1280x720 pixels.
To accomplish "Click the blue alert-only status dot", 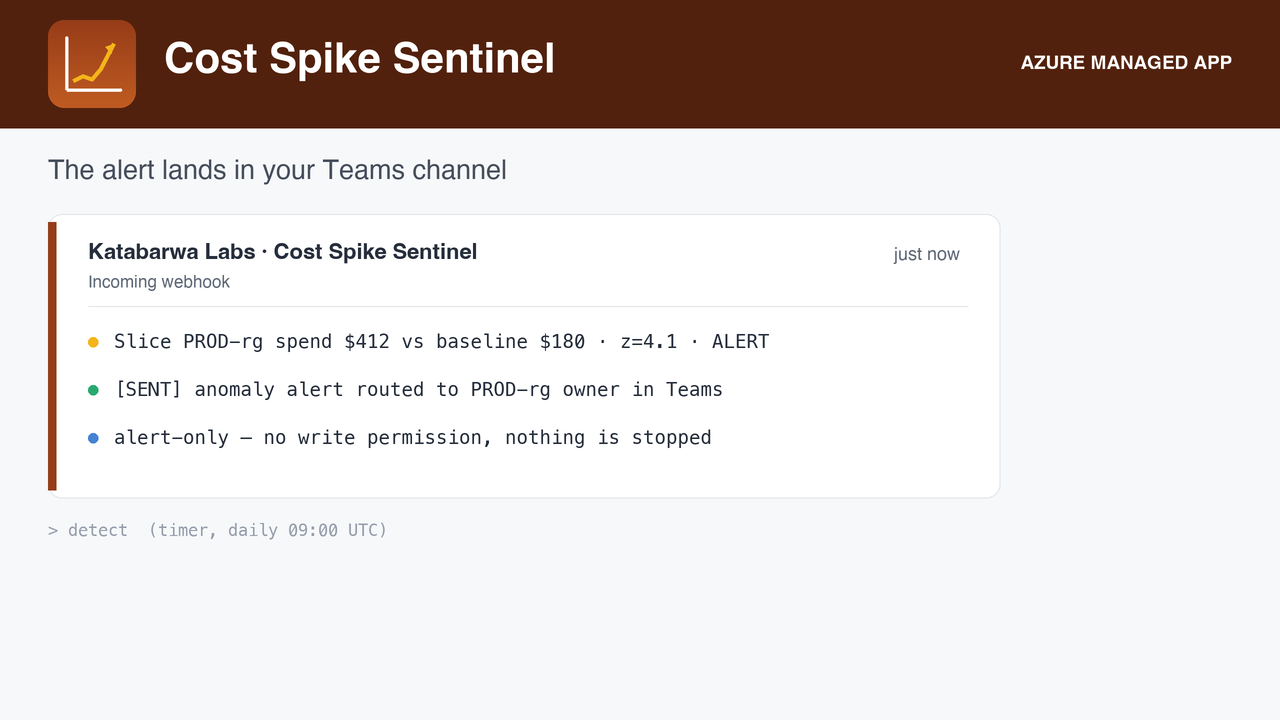I will tap(93, 438).
